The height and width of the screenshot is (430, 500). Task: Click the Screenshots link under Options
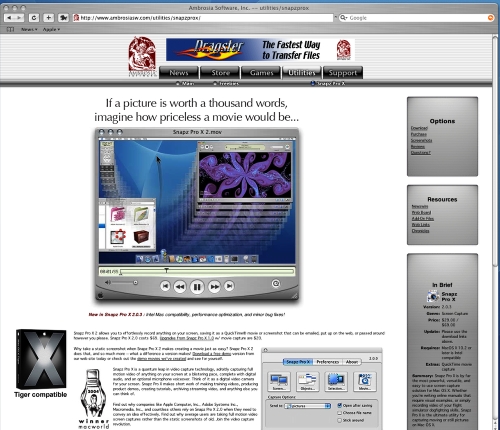[x=421, y=140]
